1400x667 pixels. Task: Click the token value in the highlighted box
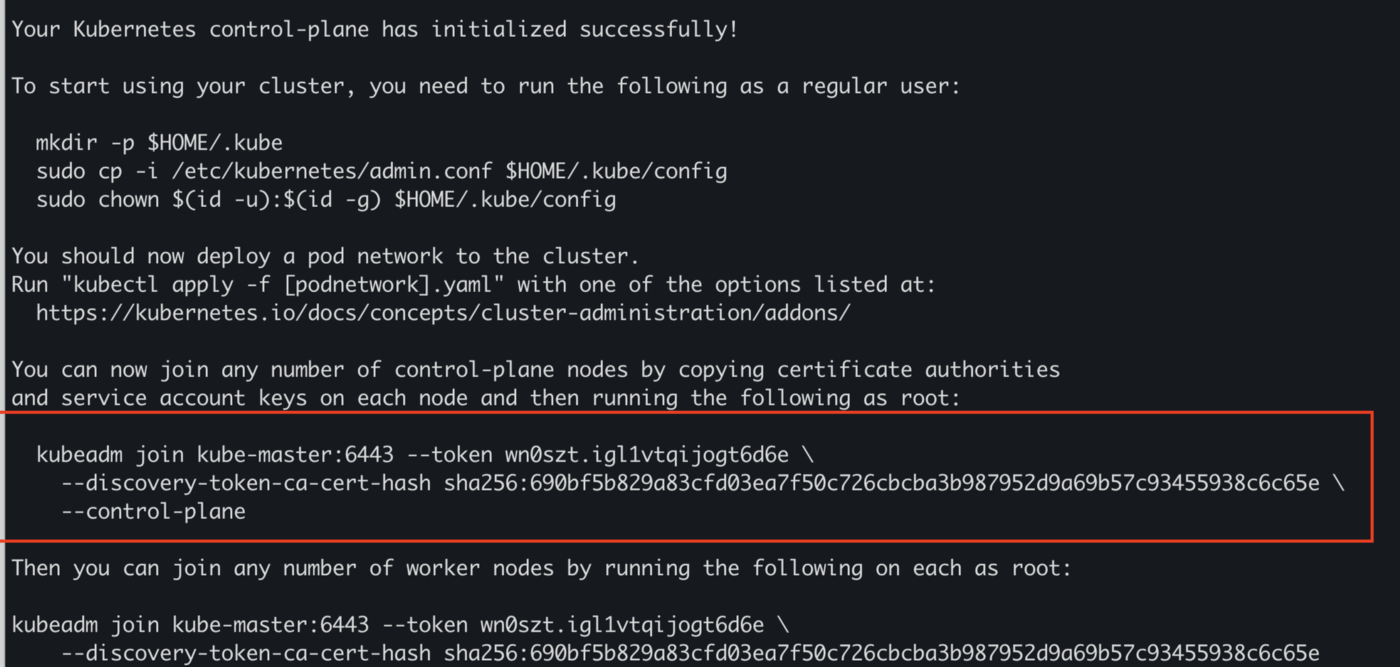(x=627, y=455)
